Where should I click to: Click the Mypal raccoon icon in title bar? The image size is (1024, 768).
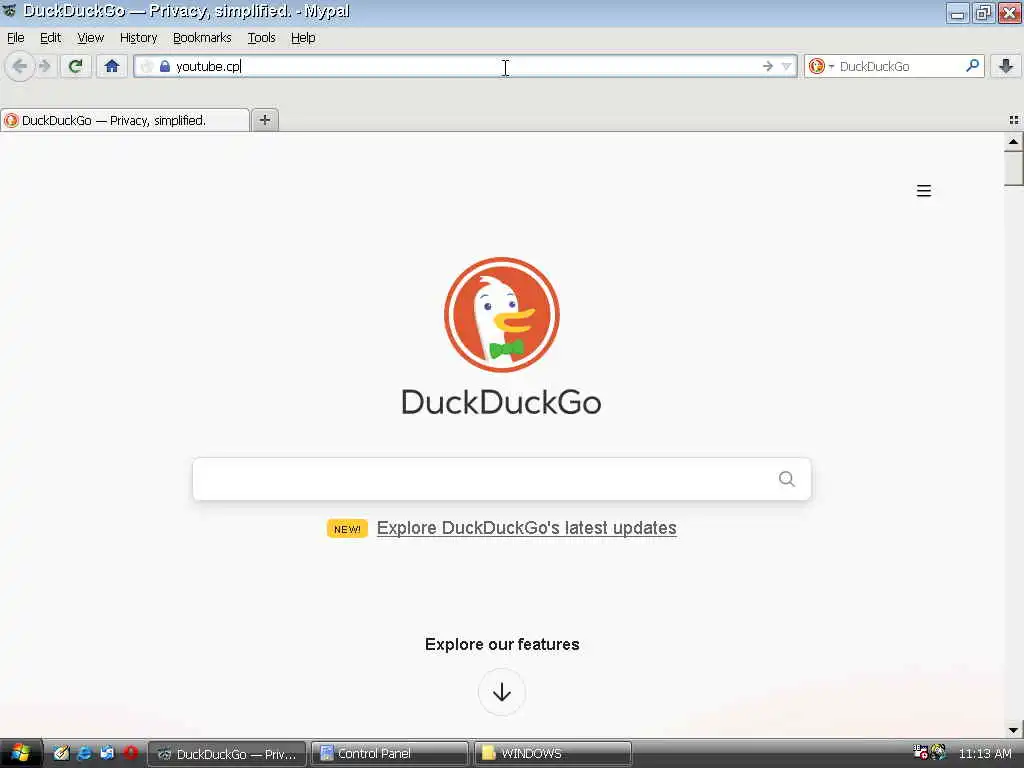10,11
